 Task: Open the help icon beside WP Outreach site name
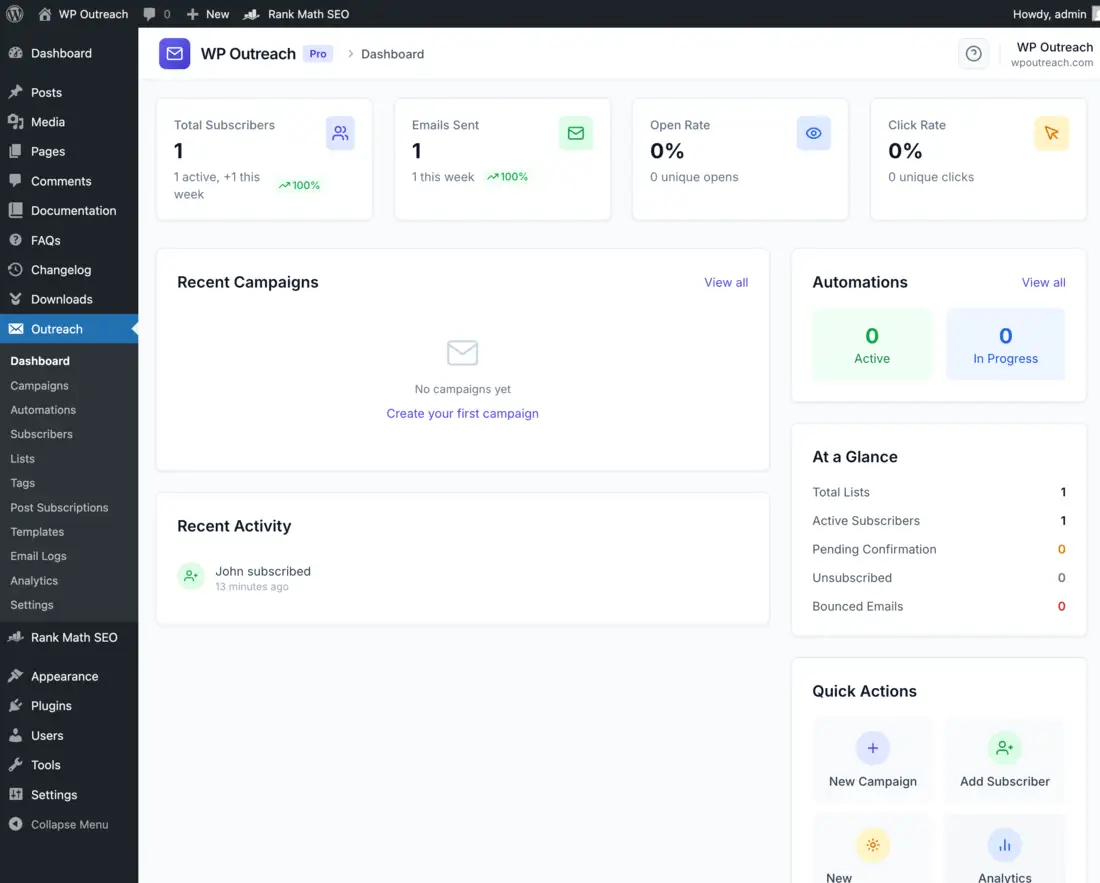[x=974, y=53]
